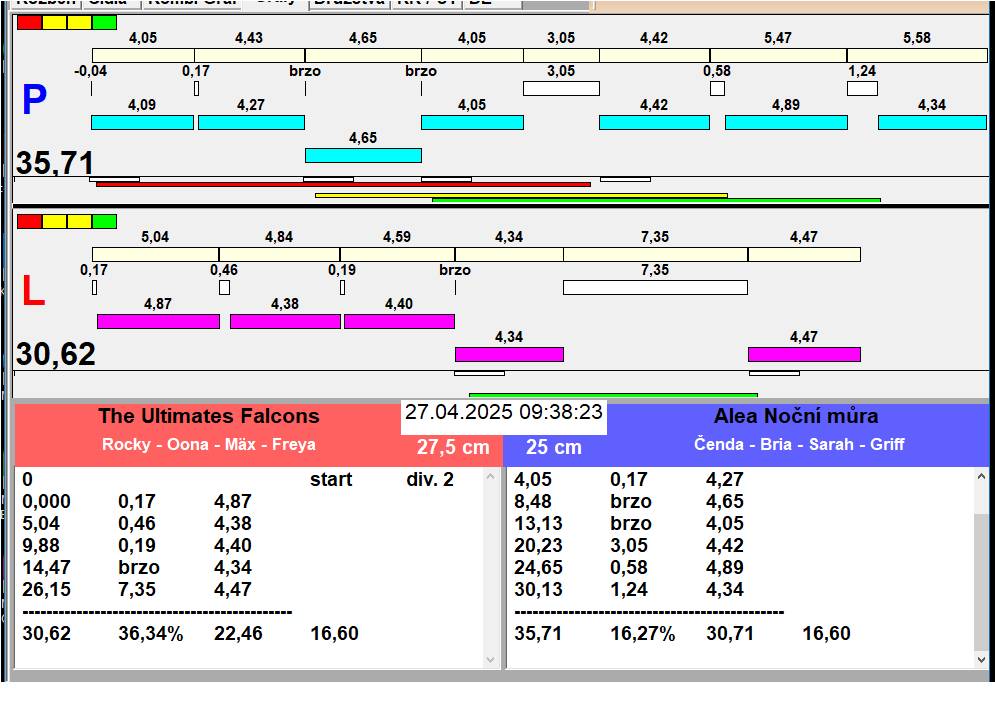This screenshot has height=716, width=995.
Task: Click the start label in Falcons list
Action: point(331,480)
